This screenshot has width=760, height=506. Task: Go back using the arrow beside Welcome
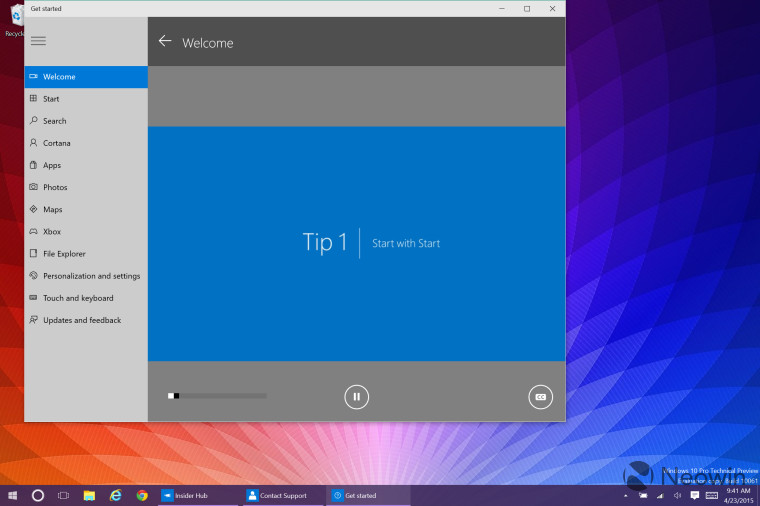(x=165, y=41)
